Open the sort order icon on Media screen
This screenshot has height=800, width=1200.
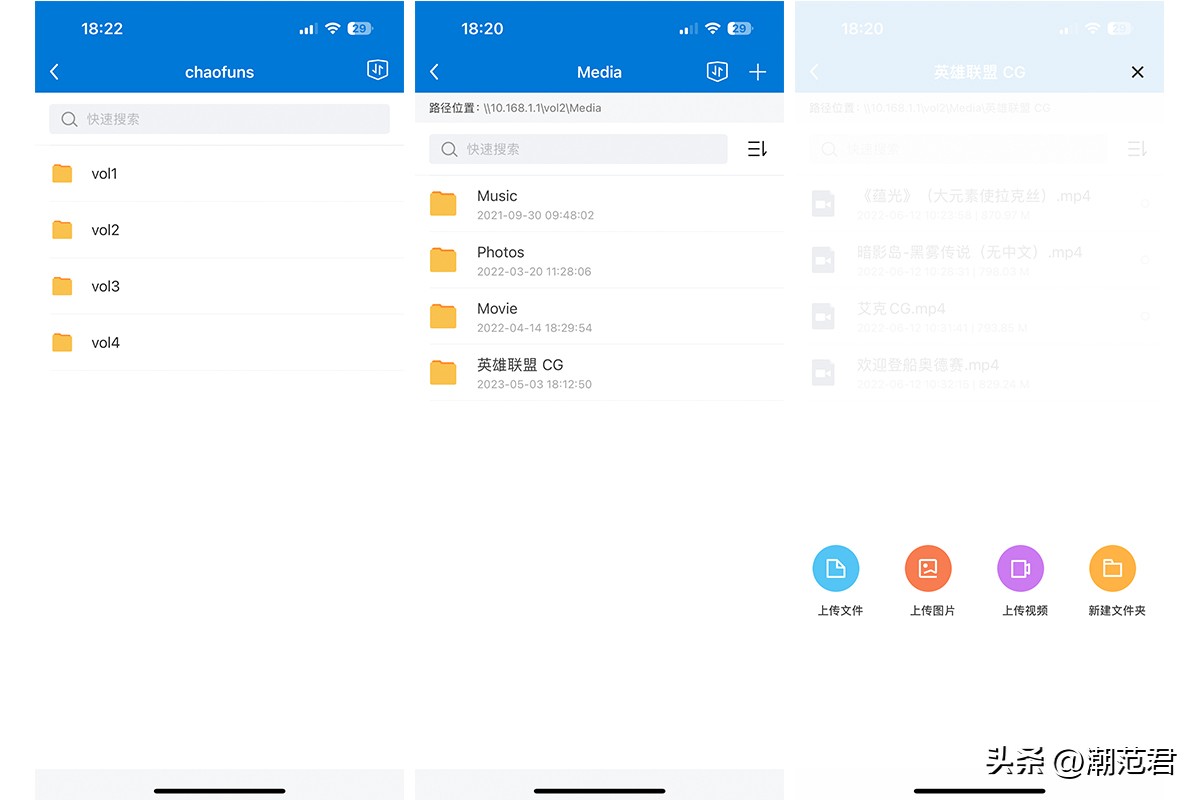pos(757,148)
